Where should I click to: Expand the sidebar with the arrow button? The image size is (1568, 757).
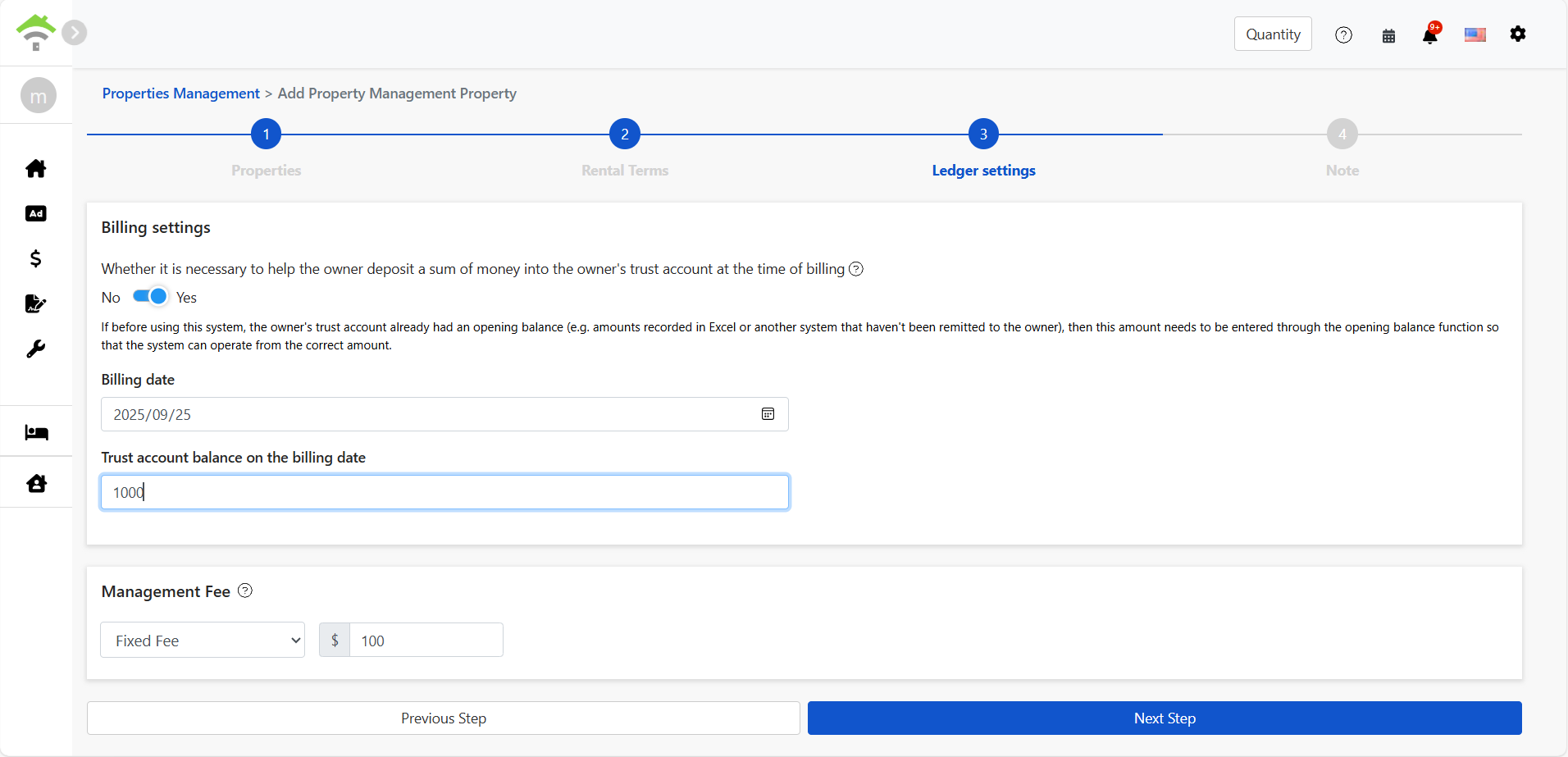point(75,33)
